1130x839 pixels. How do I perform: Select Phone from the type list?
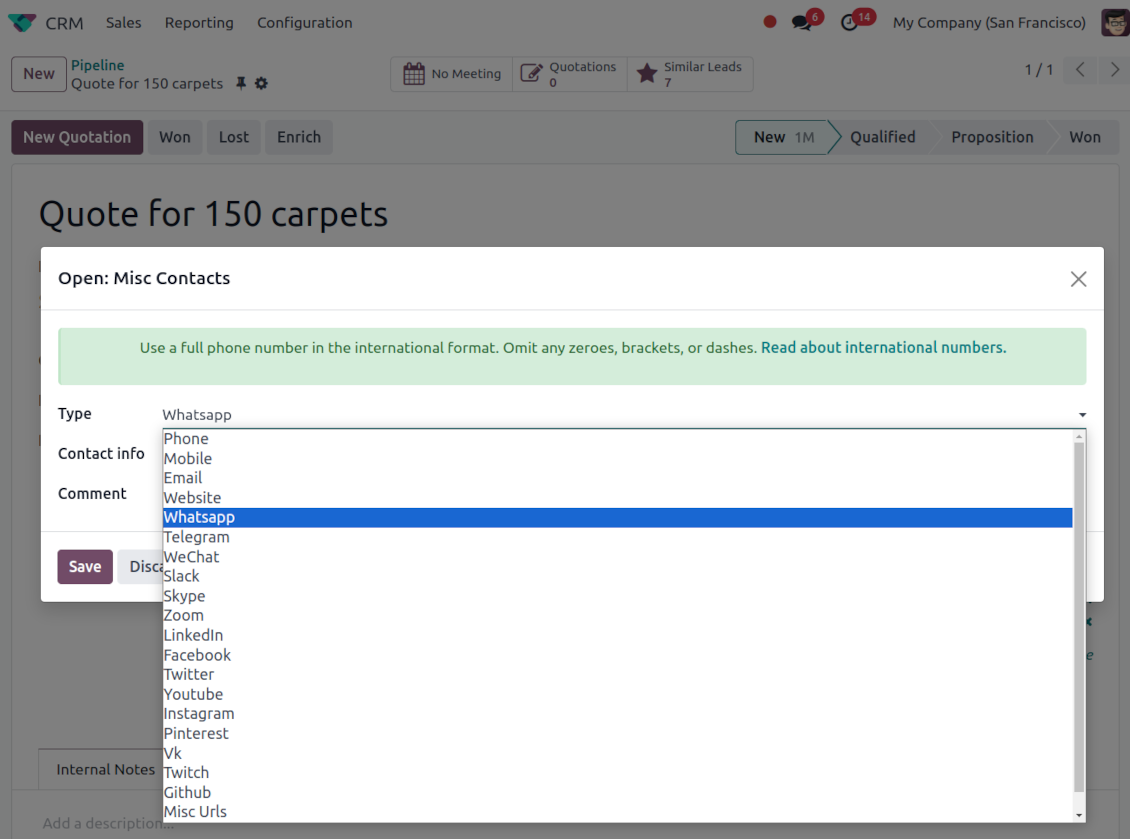click(618, 439)
